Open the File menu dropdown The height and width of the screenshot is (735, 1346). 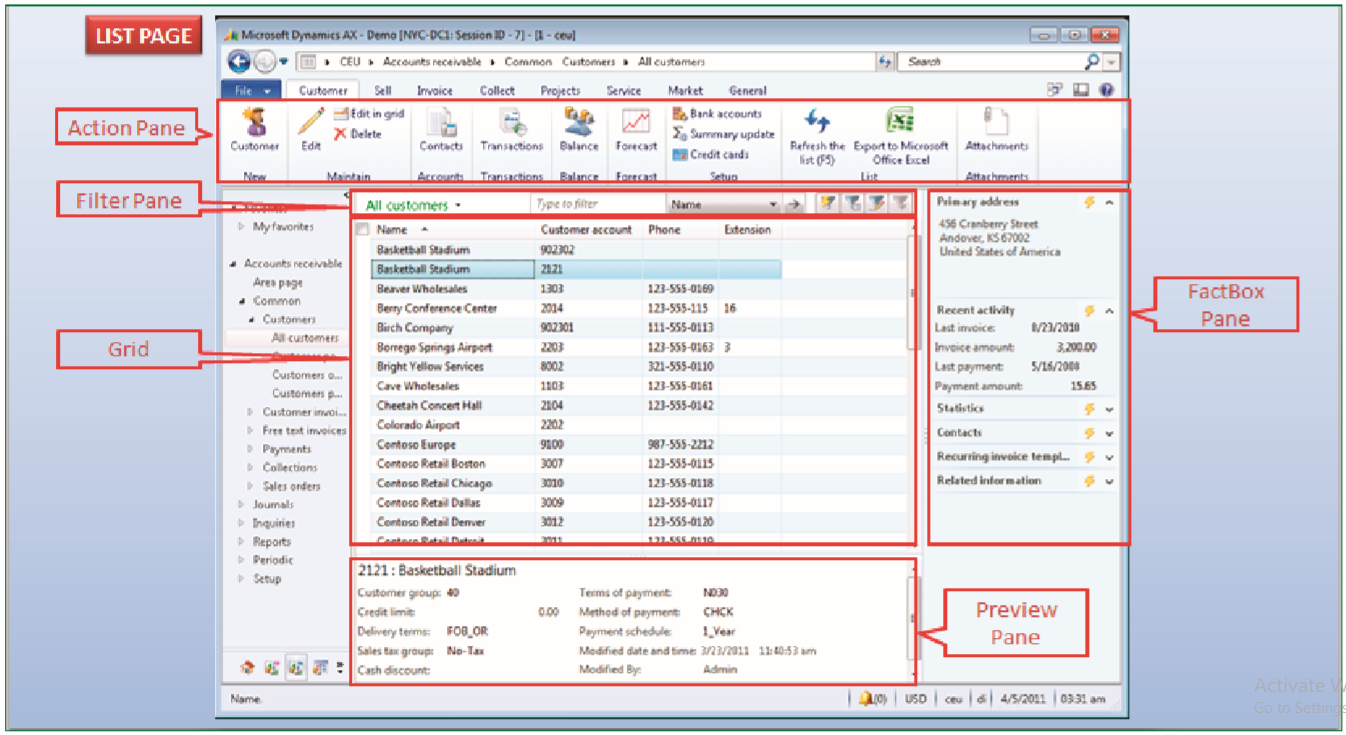253,90
